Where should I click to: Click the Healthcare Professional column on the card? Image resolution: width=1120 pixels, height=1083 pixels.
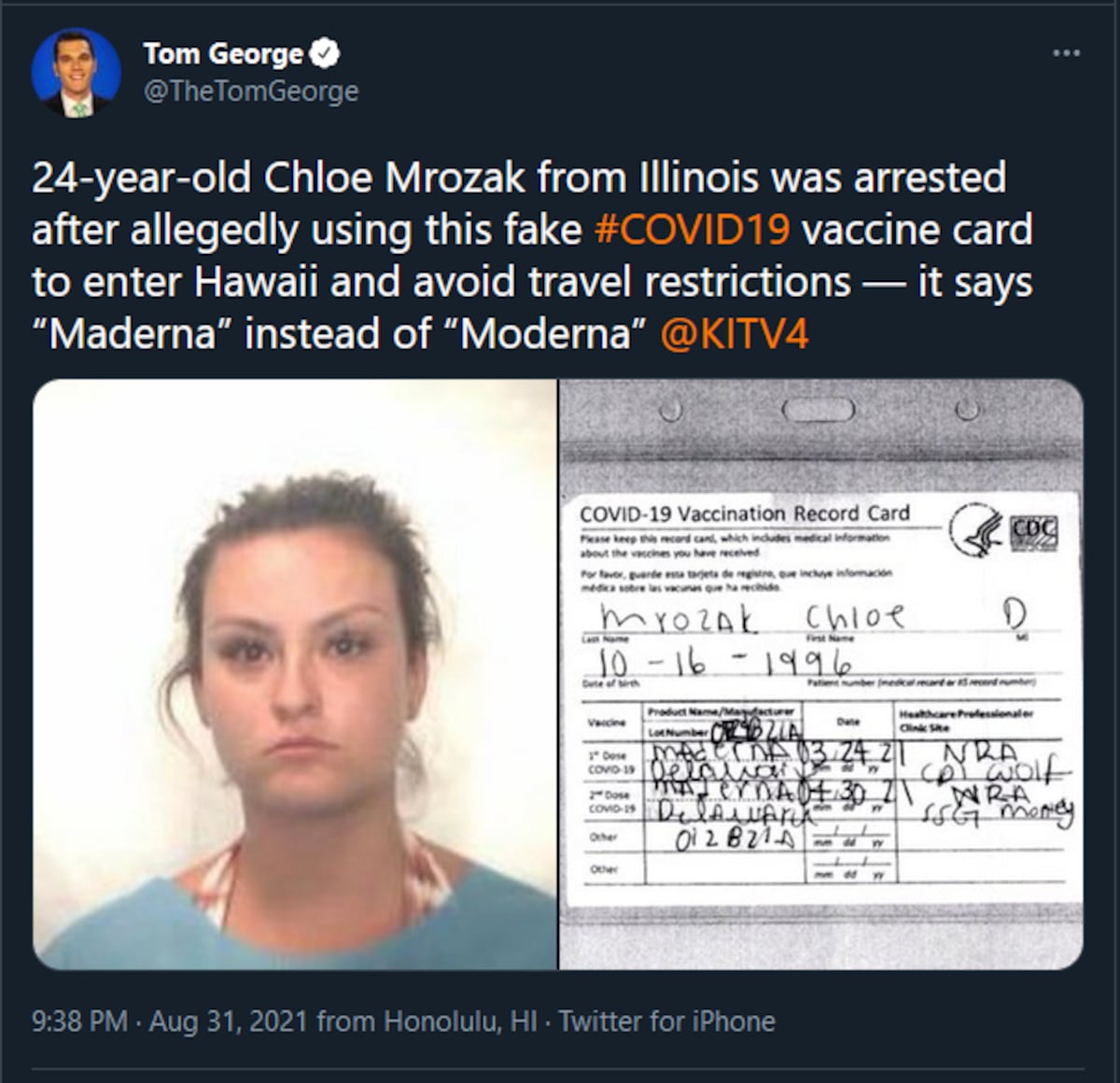point(962,719)
